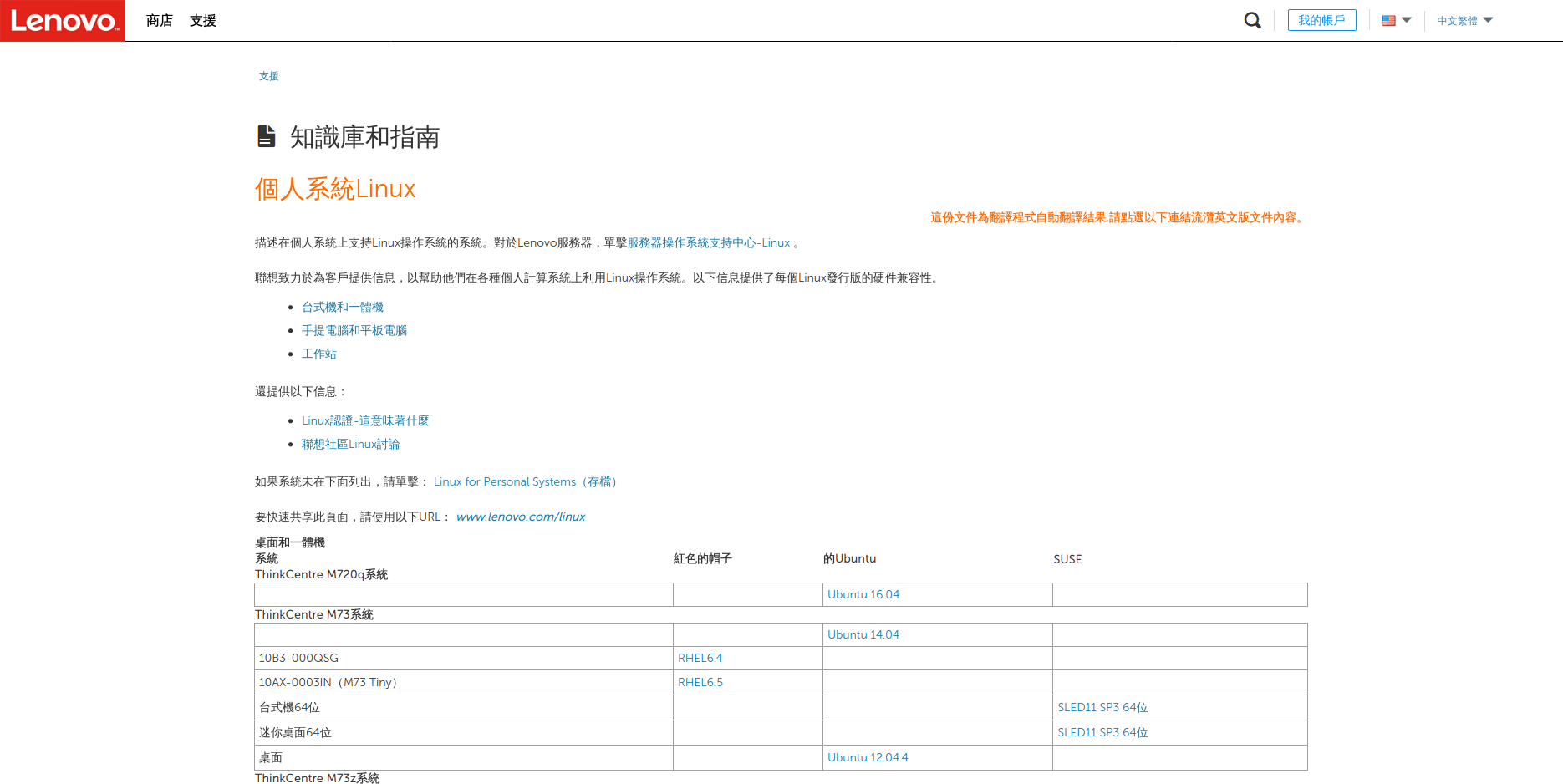Viewport: 1563px width, 784px height.
Task: Click the ThinkCentre M73系統 label
Action: click(x=314, y=614)
